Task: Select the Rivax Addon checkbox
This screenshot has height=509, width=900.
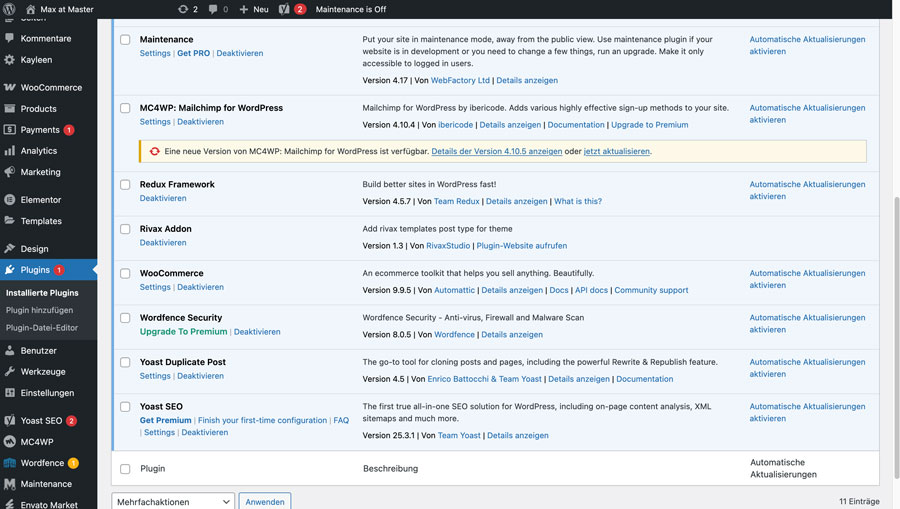Action: click(125, 229)
